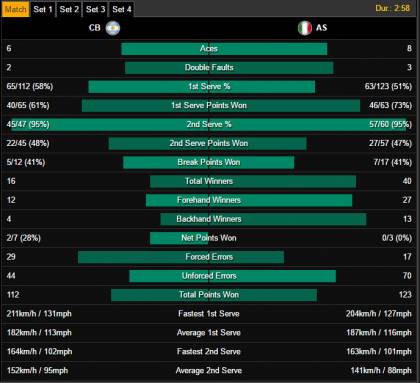Click the 'Forehand Winners' label
The image size is (420, 383).
[x=209, y=200]
